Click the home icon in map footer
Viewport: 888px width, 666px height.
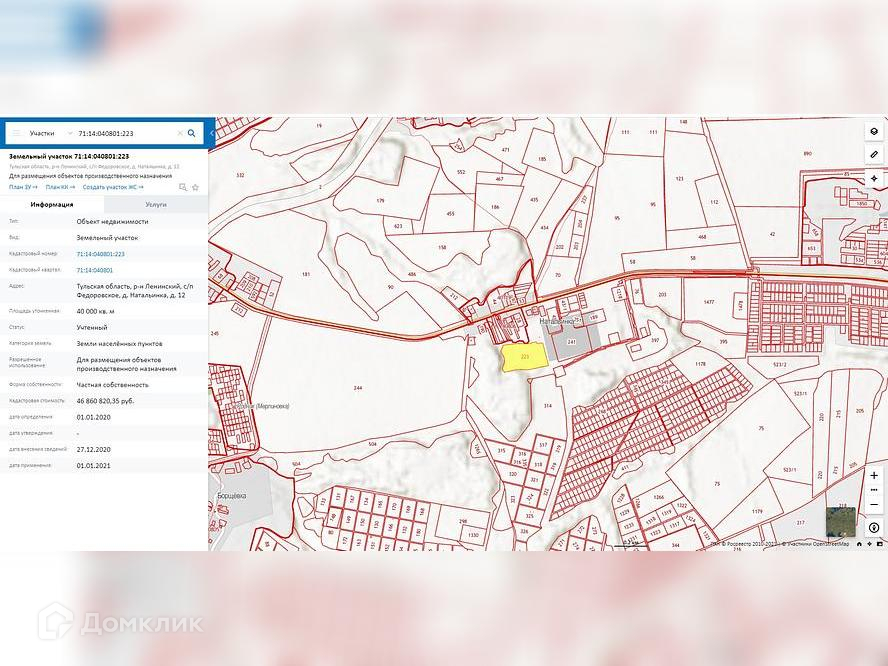[x=859, y=544]
